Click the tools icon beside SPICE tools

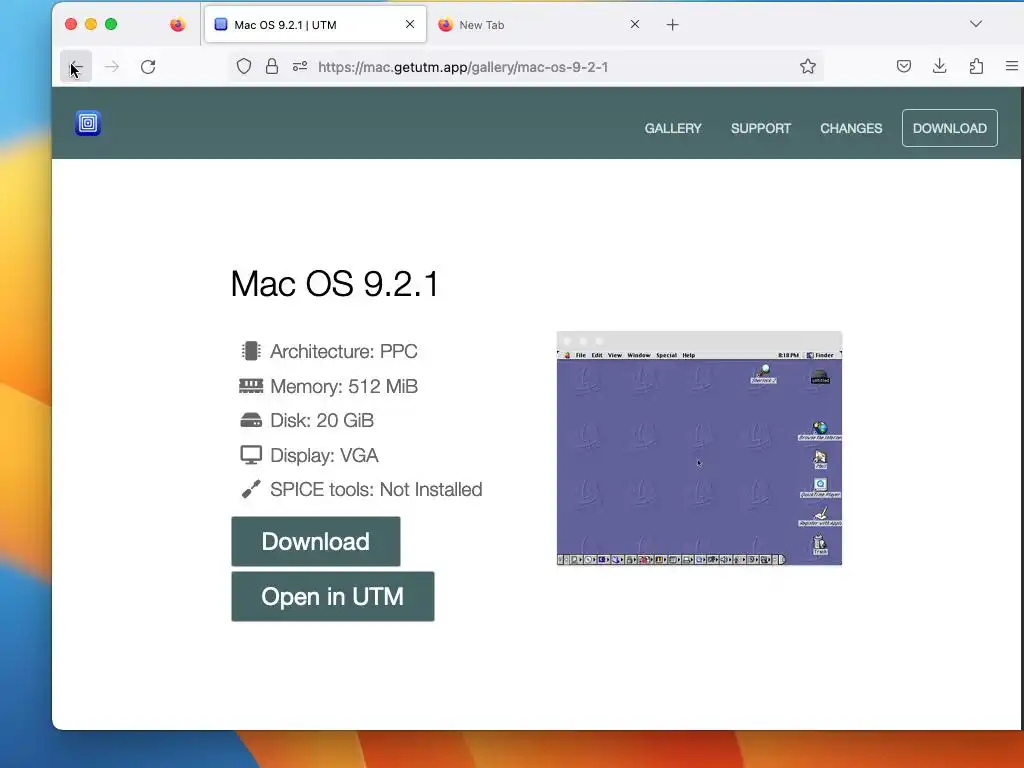251,489
